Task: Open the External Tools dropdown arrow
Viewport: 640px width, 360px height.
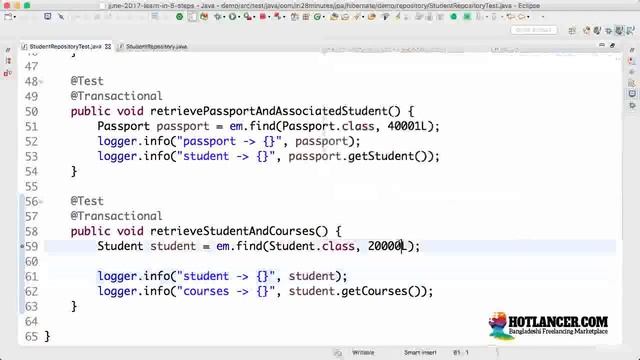Action: [x=254, y=17]
